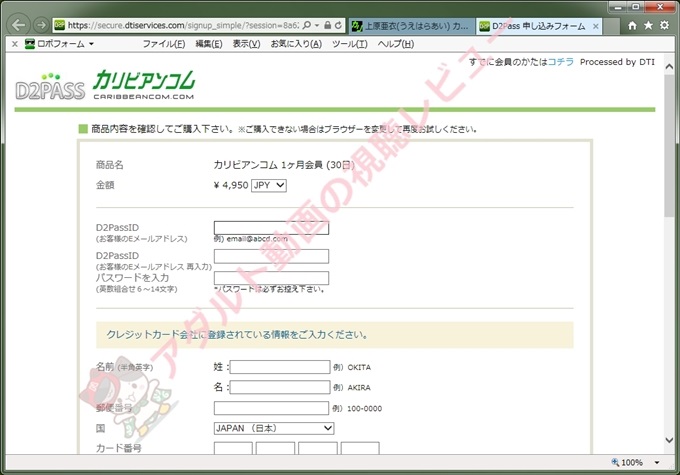Image resolution: width=680 pixels, height=475 pixels.
Task: Open browser Tools gear icon
Action: coord(664,26)
